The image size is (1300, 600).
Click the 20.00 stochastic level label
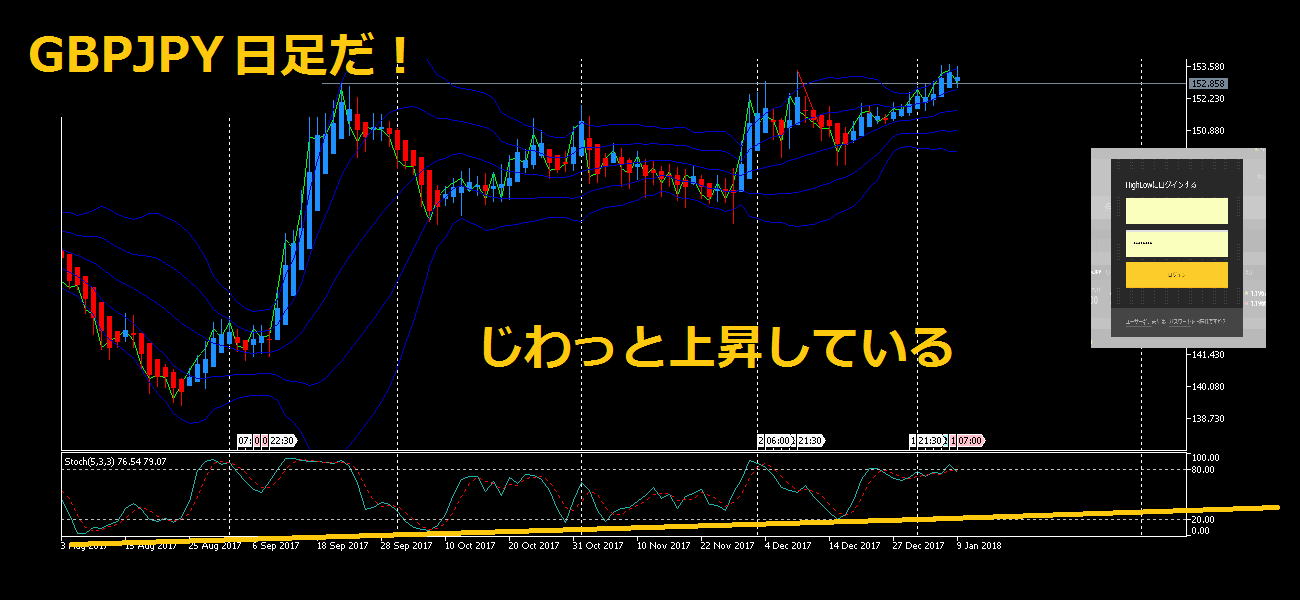1203,520
